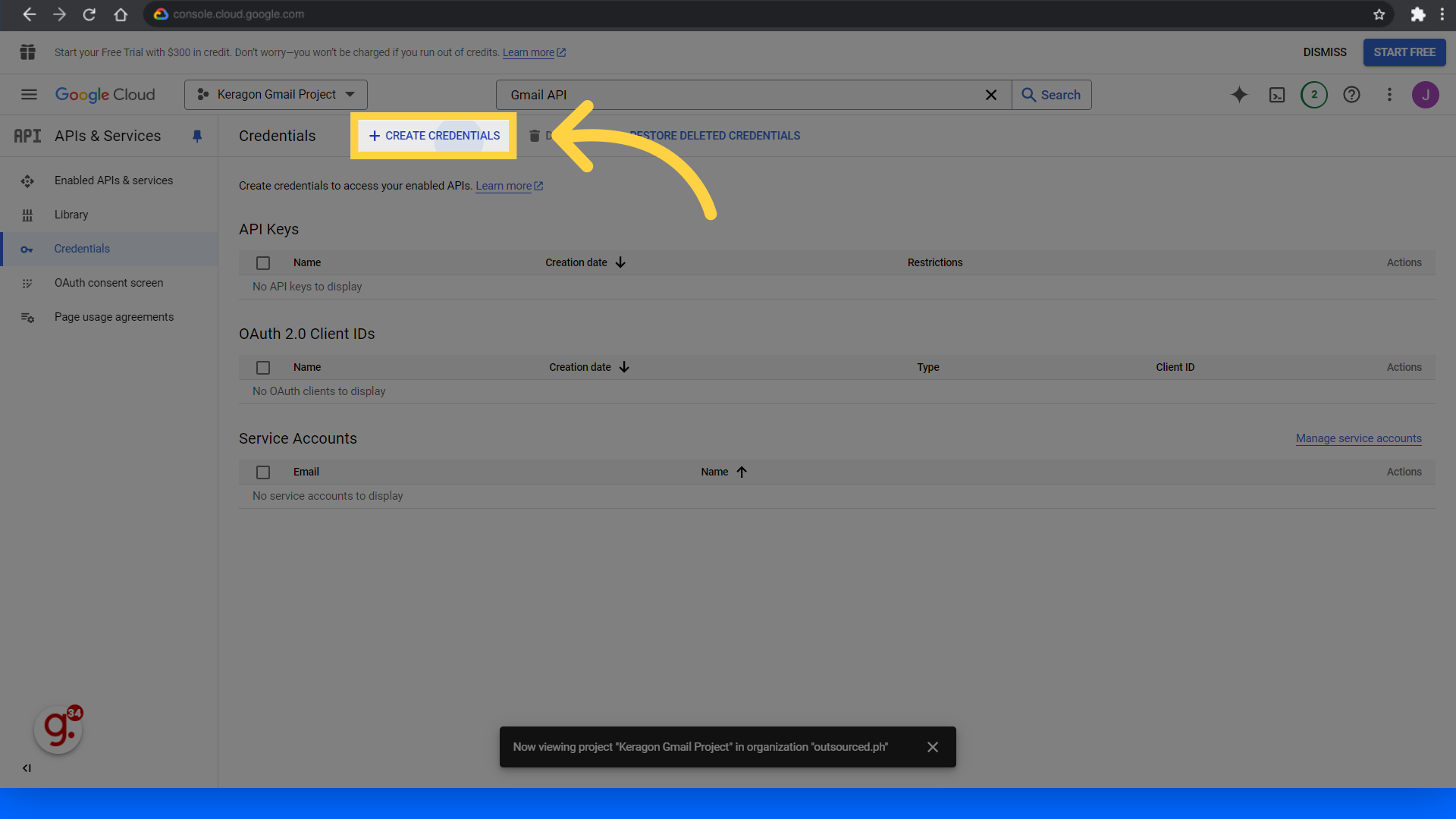Click the Search button
The height and width of the screenshot is (819, 1456).
[x=1052, y=95]
